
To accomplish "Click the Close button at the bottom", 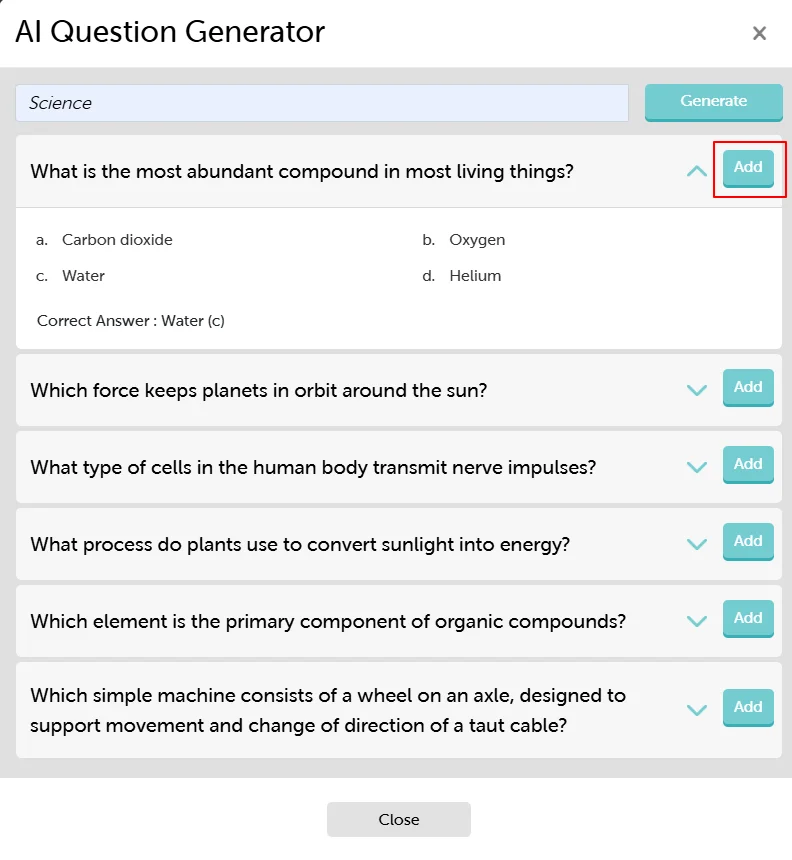I will point(398,819).
